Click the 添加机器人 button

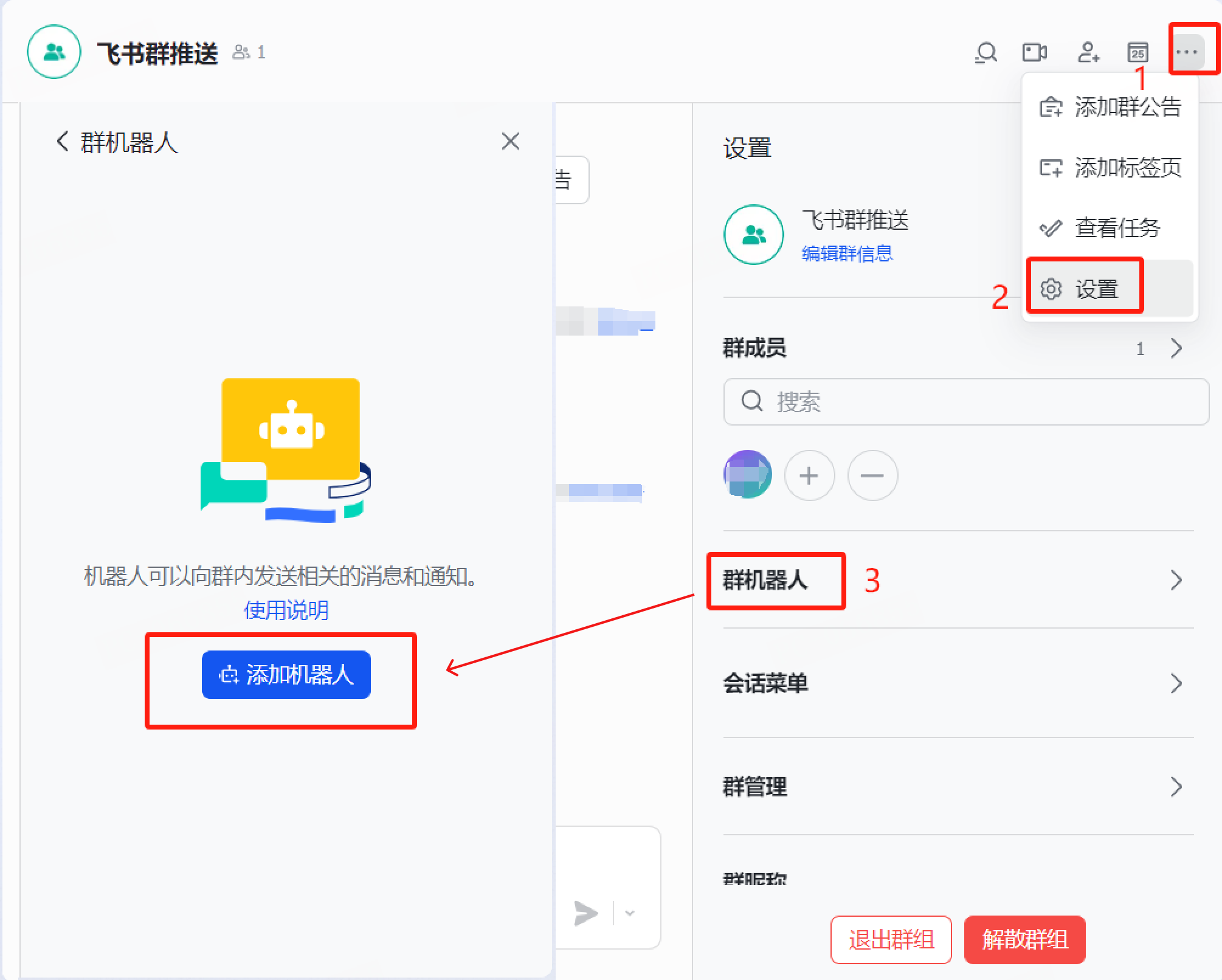pyautogui.click(x=286, y=675)
